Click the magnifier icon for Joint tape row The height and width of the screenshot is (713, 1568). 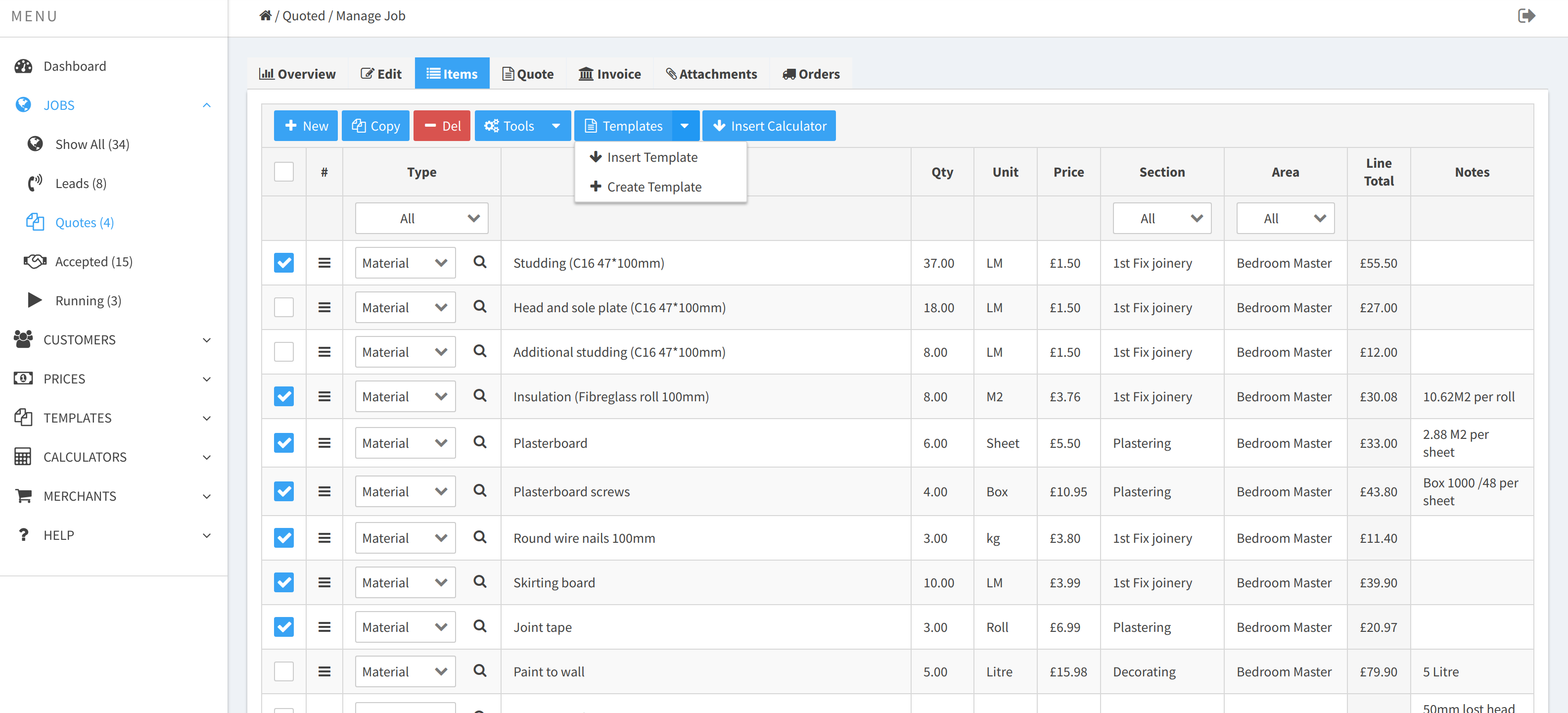(480, 626)
